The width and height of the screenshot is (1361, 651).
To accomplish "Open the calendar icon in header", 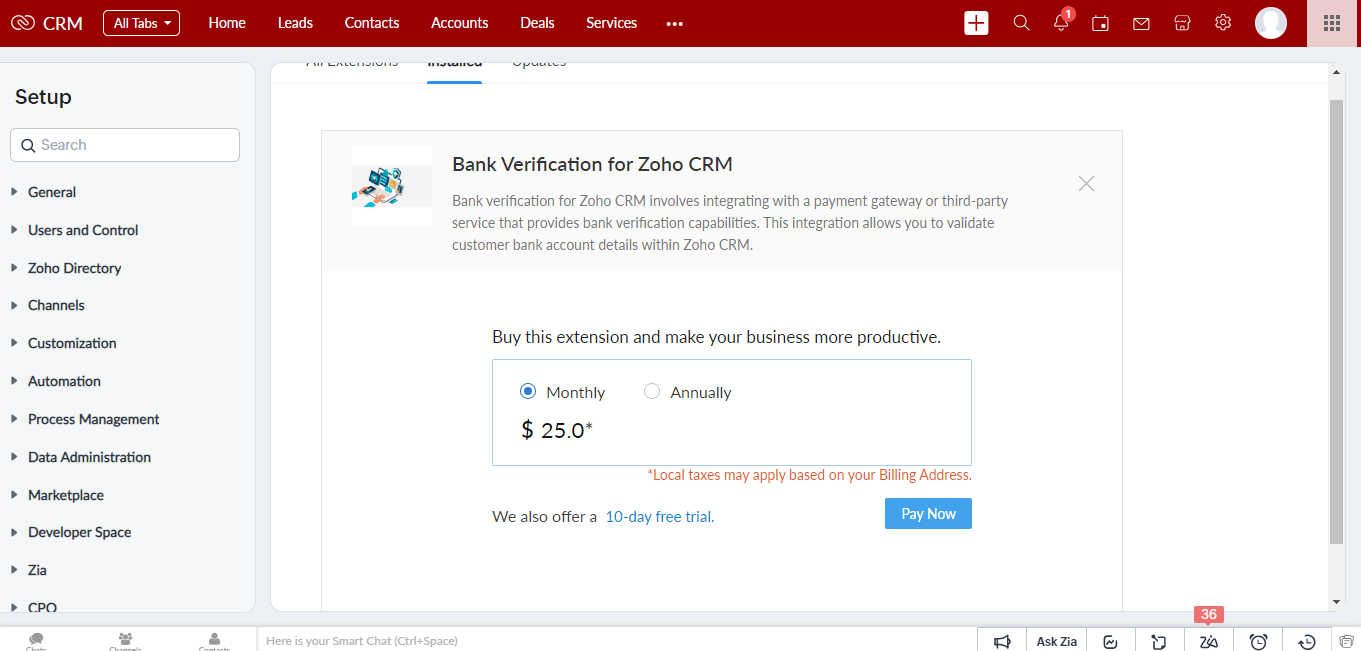I will coord(1100,23).
